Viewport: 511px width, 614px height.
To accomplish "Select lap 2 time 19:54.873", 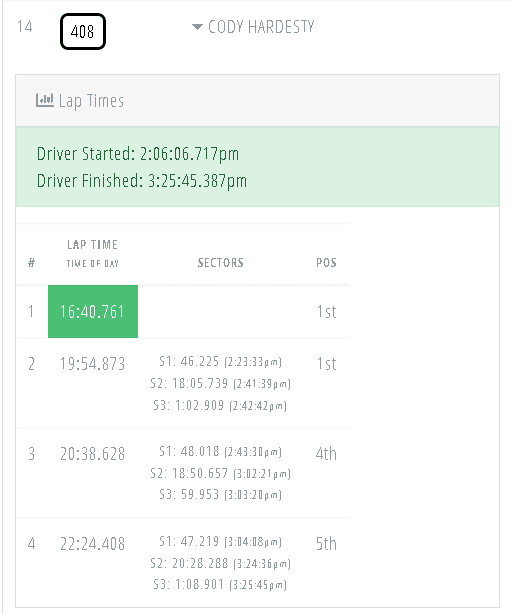I will [92, 364].
